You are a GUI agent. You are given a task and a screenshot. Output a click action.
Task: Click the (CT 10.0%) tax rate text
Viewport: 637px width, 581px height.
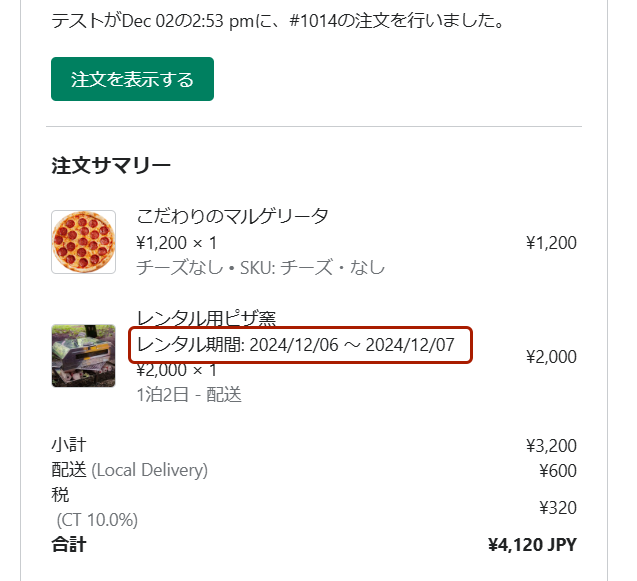click(97, 520)
